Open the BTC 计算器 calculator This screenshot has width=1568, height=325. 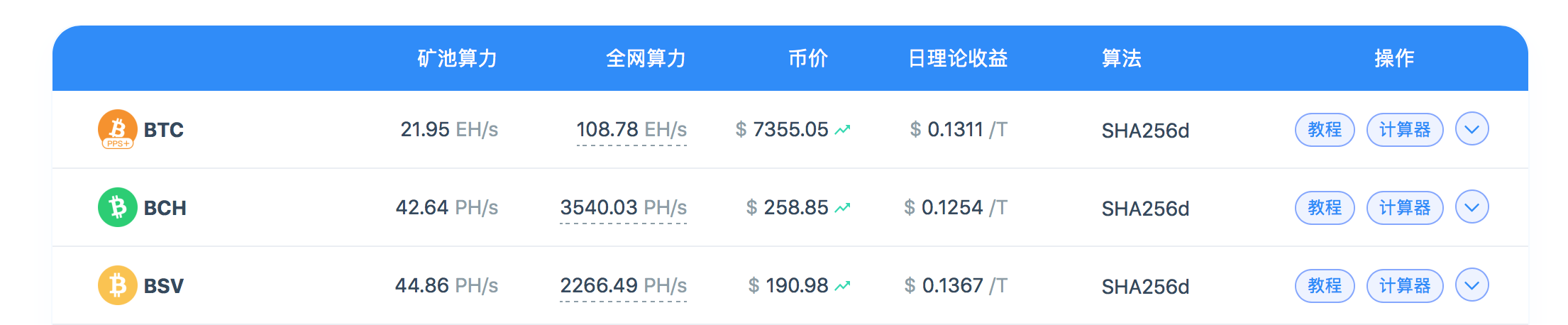(x=1405, y=130)
